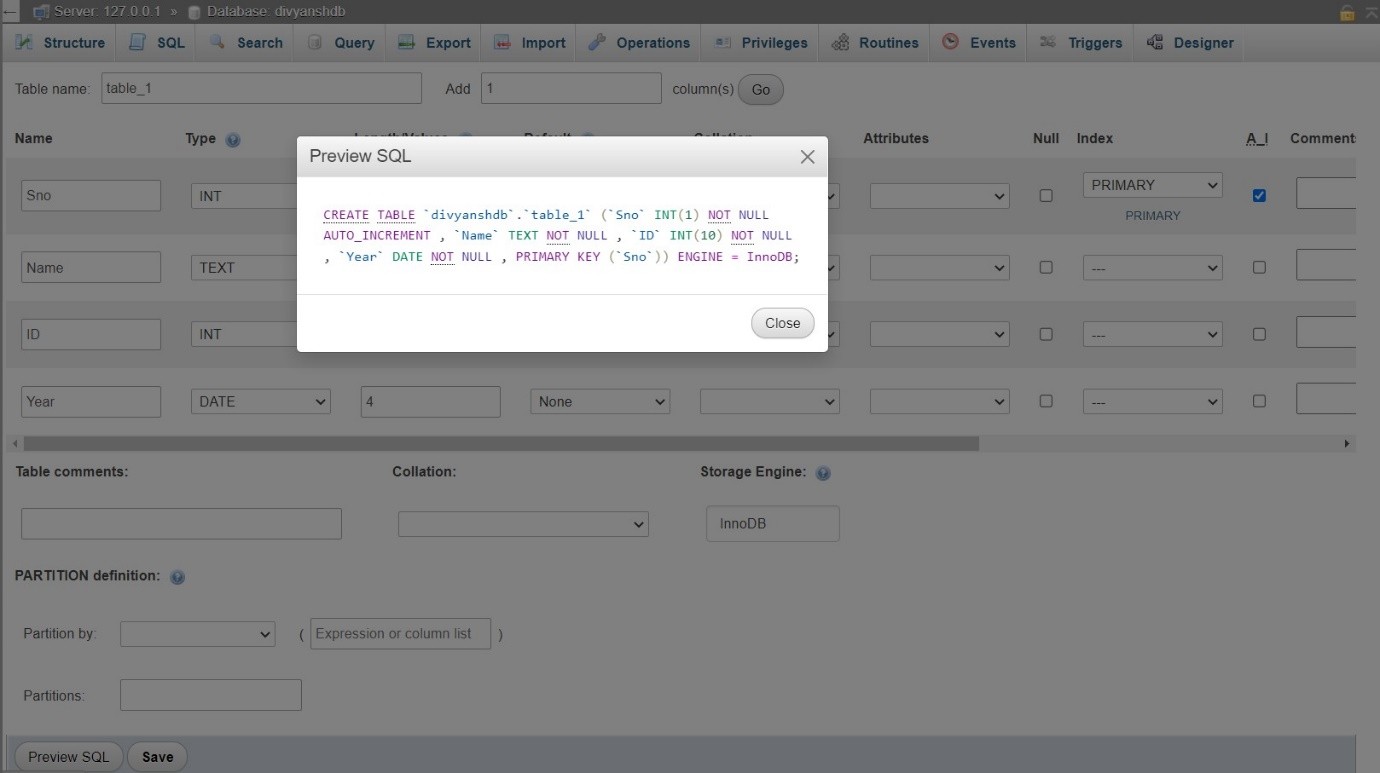This screenshot has width=1380, height=773.
Task: Open the DATE type dropdown for Year
Action: [x=260, y=402]
